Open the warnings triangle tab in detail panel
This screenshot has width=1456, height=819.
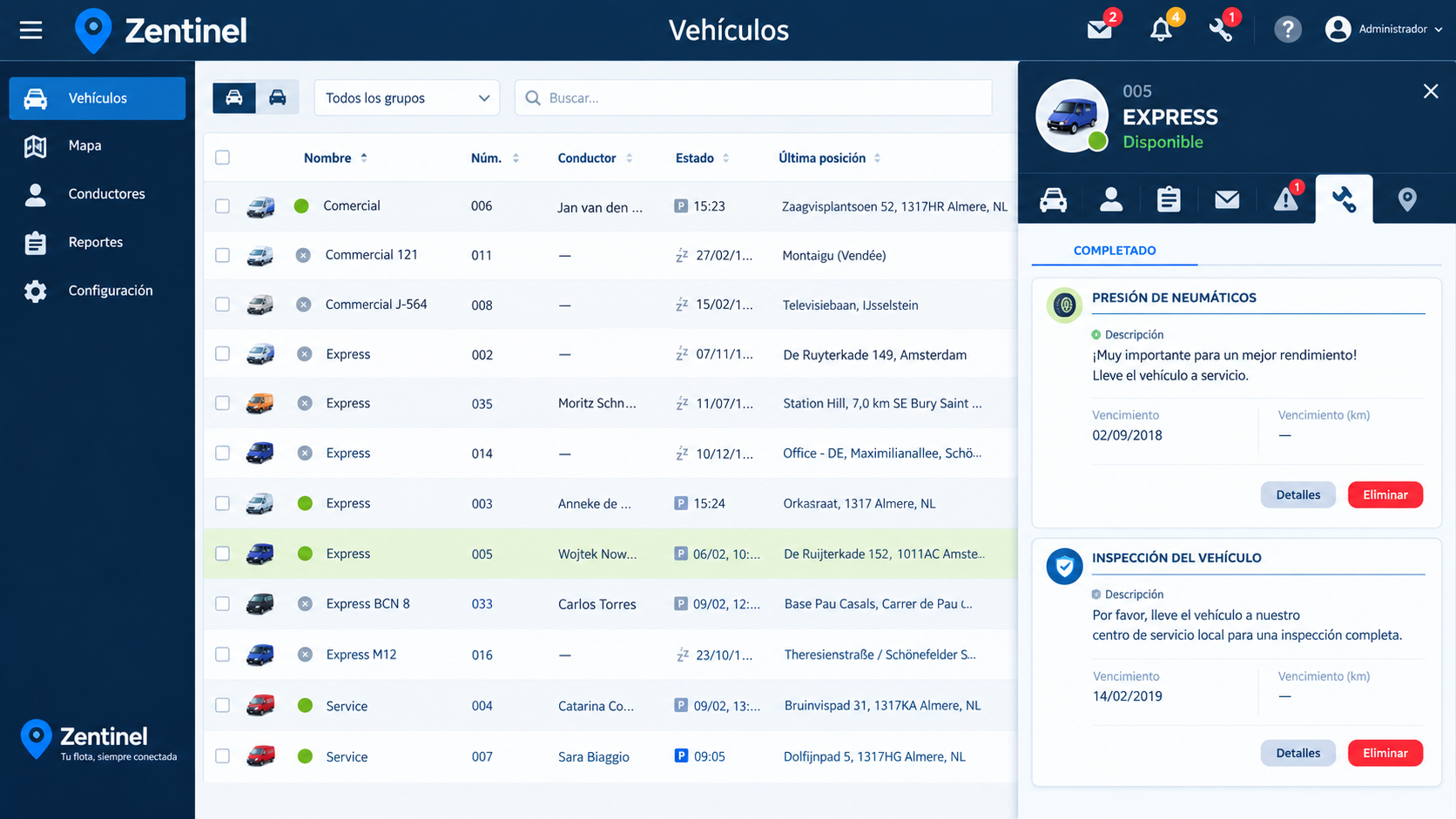click(1286, 199)
